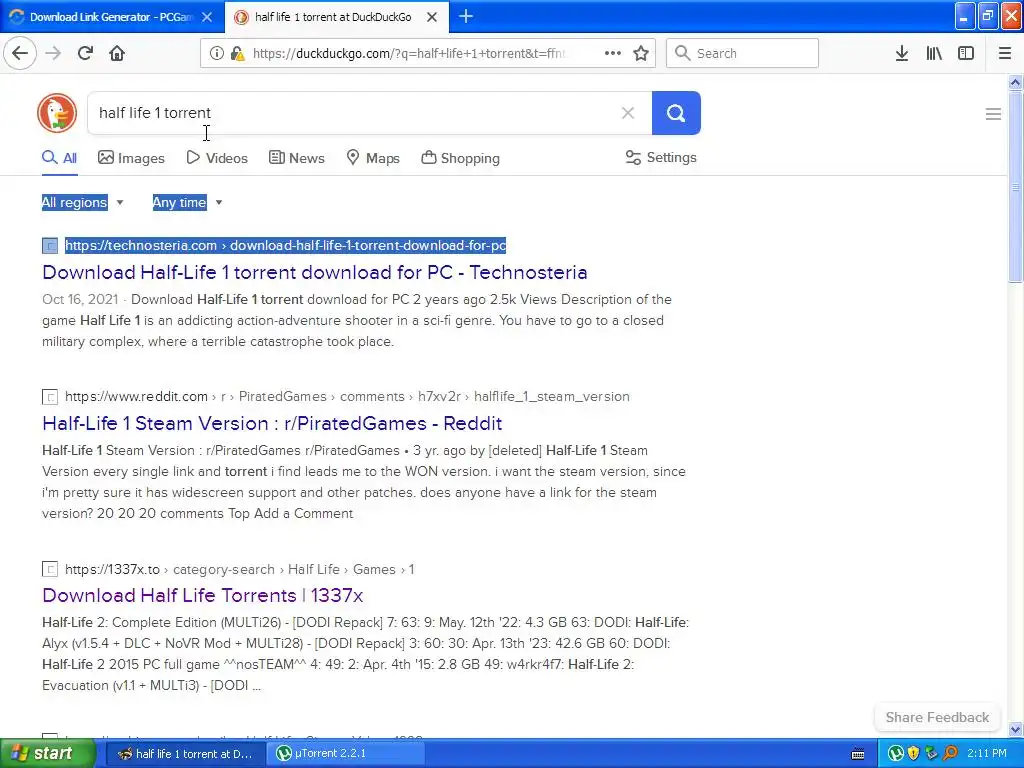Toggle the Firefox sidebar view
This screenshot has height=768, width=1024.
[x=966, y=53]
